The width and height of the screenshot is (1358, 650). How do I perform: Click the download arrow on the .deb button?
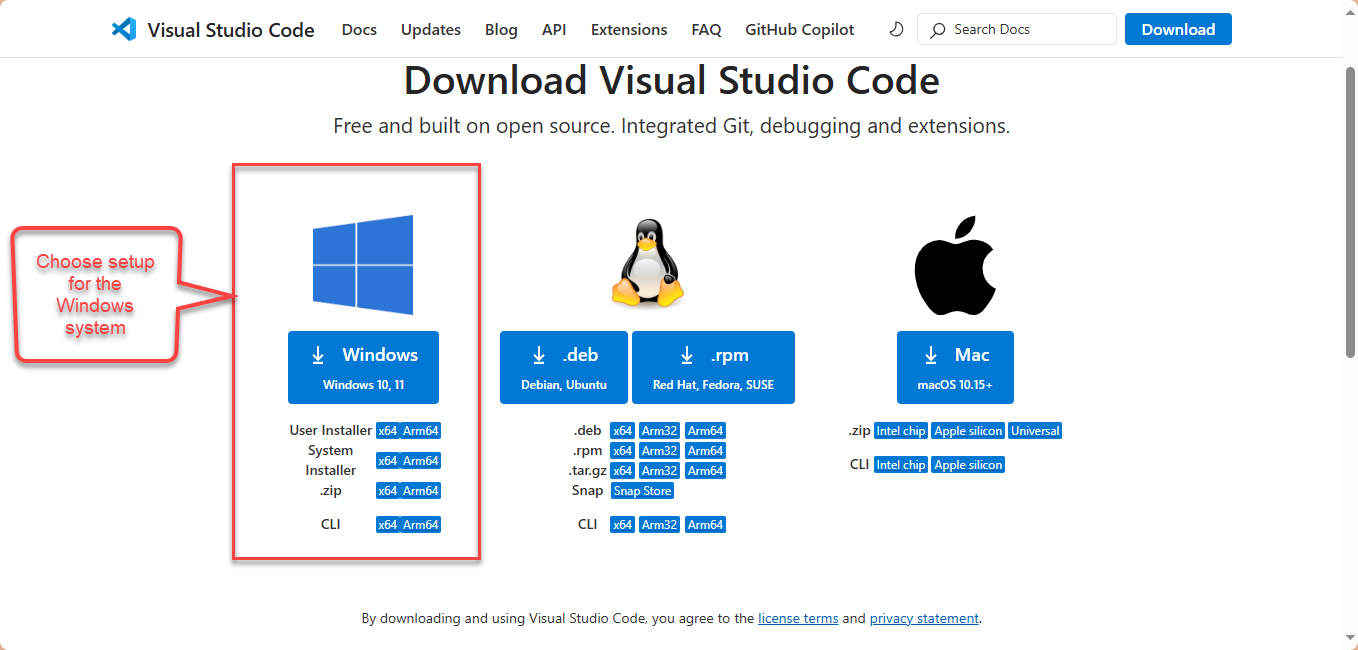coord(538,354)
